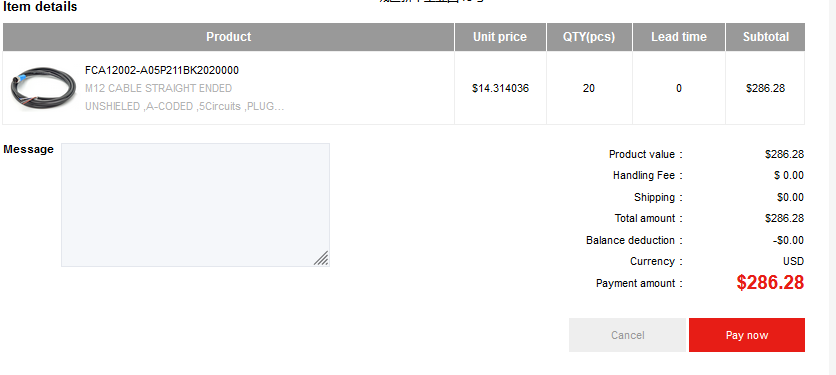This screenshot has width=836, height=375.
Task: Click the Handling Fee amount
Action: point(789,175)
